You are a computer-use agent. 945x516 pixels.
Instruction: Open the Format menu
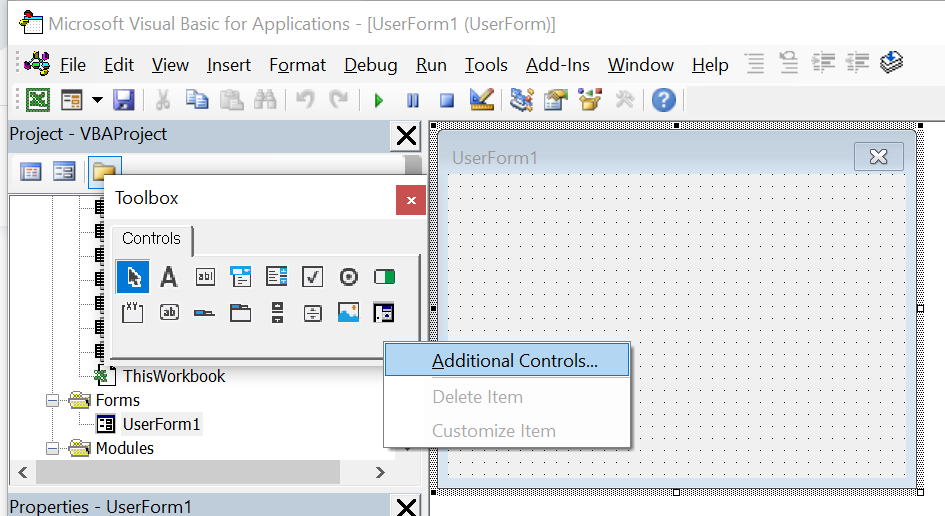click(x=297, y=64)
